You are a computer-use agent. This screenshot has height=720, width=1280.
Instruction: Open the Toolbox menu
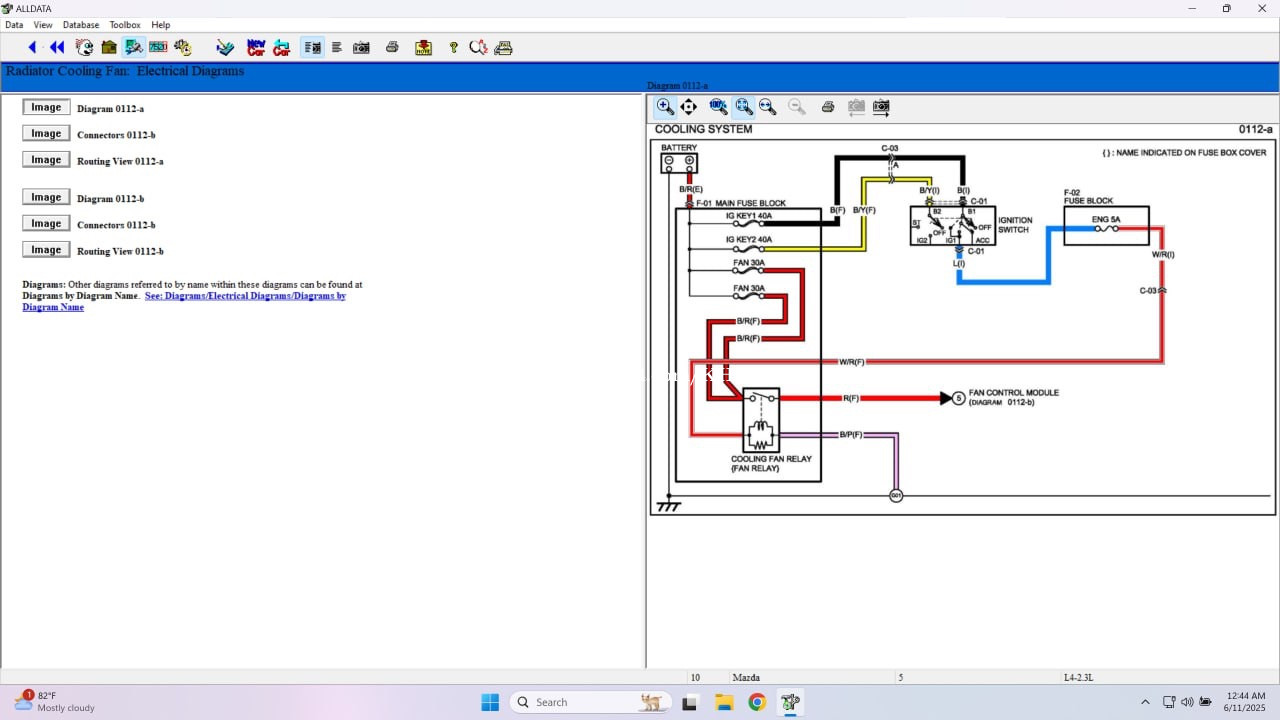(x=125, y=24)
